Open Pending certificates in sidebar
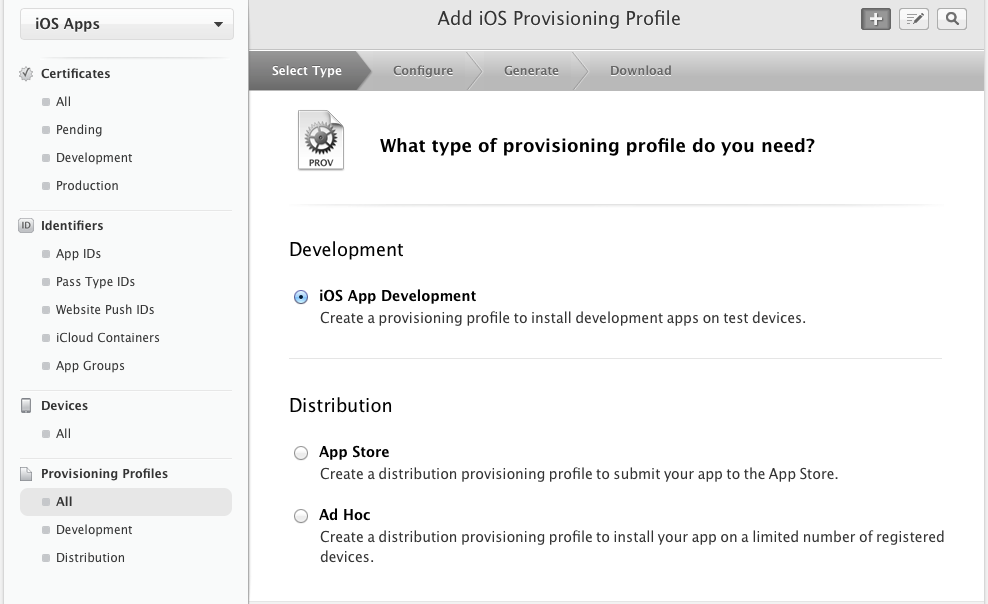The width and height of the screenshot is (988, 604). 79,130
